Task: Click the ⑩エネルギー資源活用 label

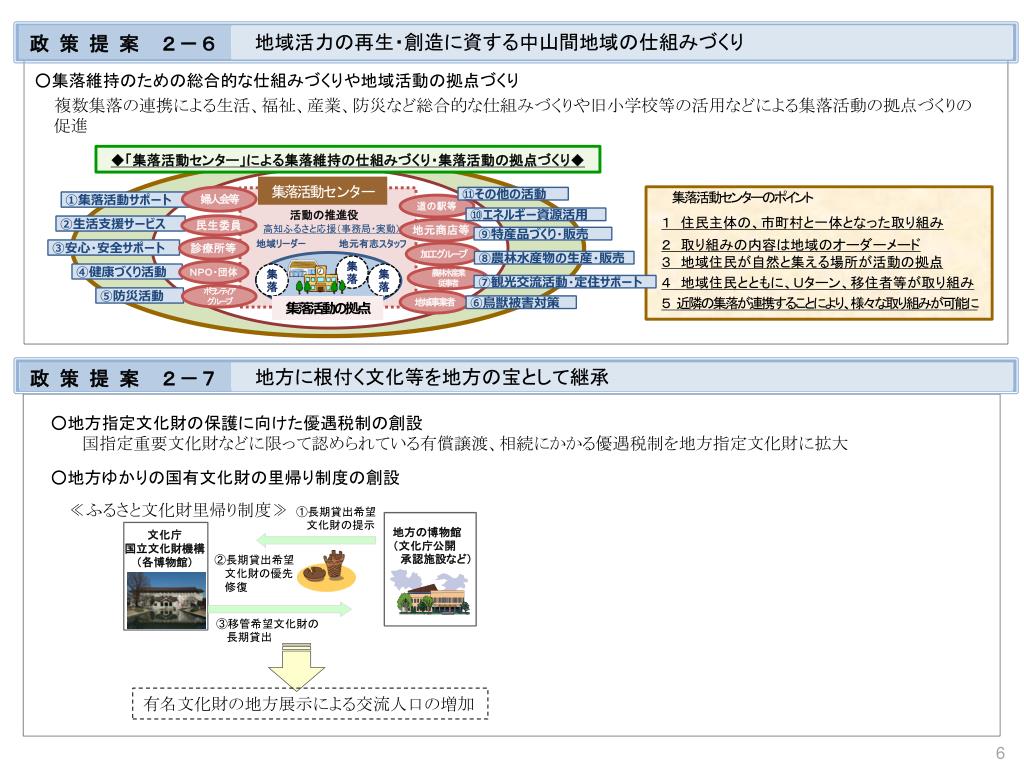Action: click(536, 214)
